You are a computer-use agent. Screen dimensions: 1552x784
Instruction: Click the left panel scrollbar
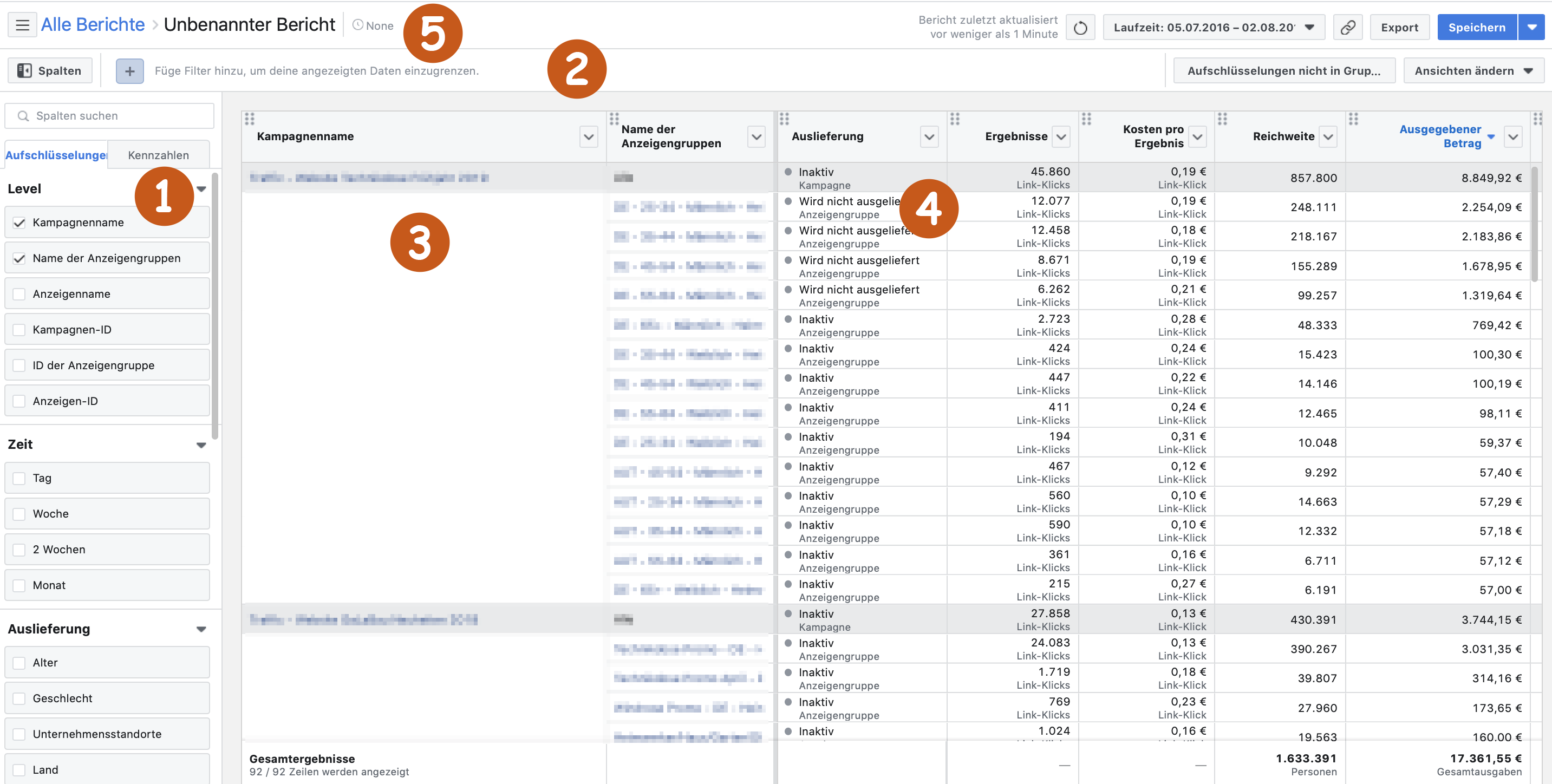tap(214, 306)
